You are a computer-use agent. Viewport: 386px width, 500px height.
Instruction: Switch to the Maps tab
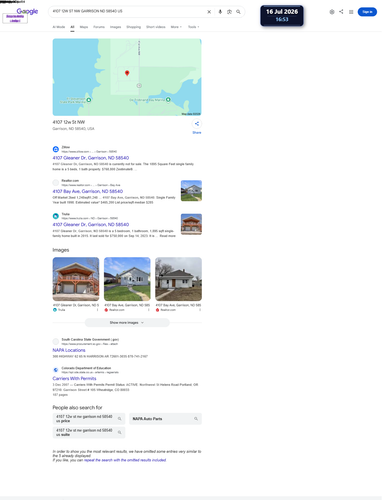click(84, 27)
